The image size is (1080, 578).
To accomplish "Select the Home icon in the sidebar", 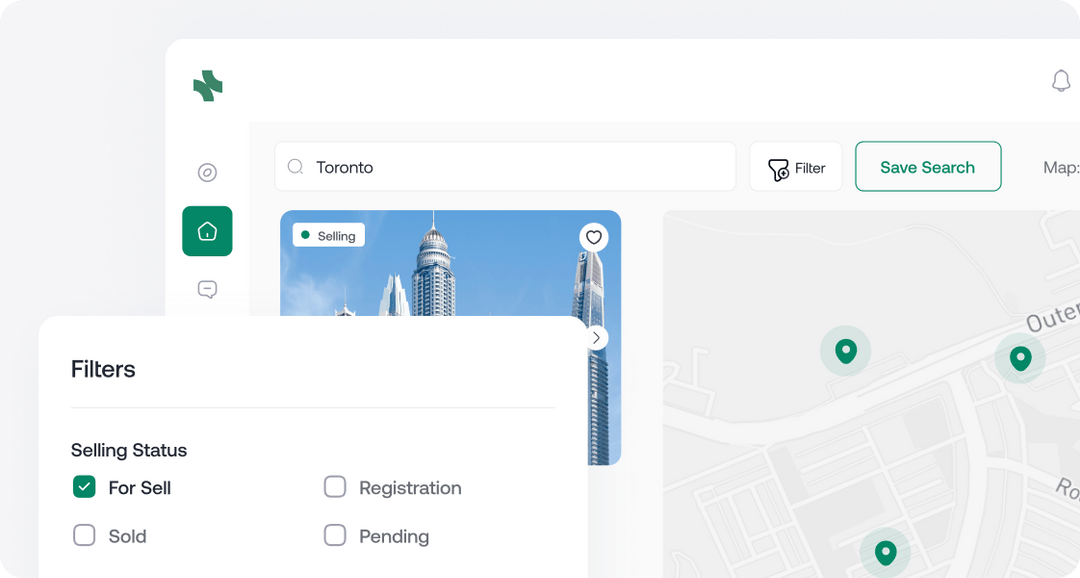I will [x=207, y=231].
